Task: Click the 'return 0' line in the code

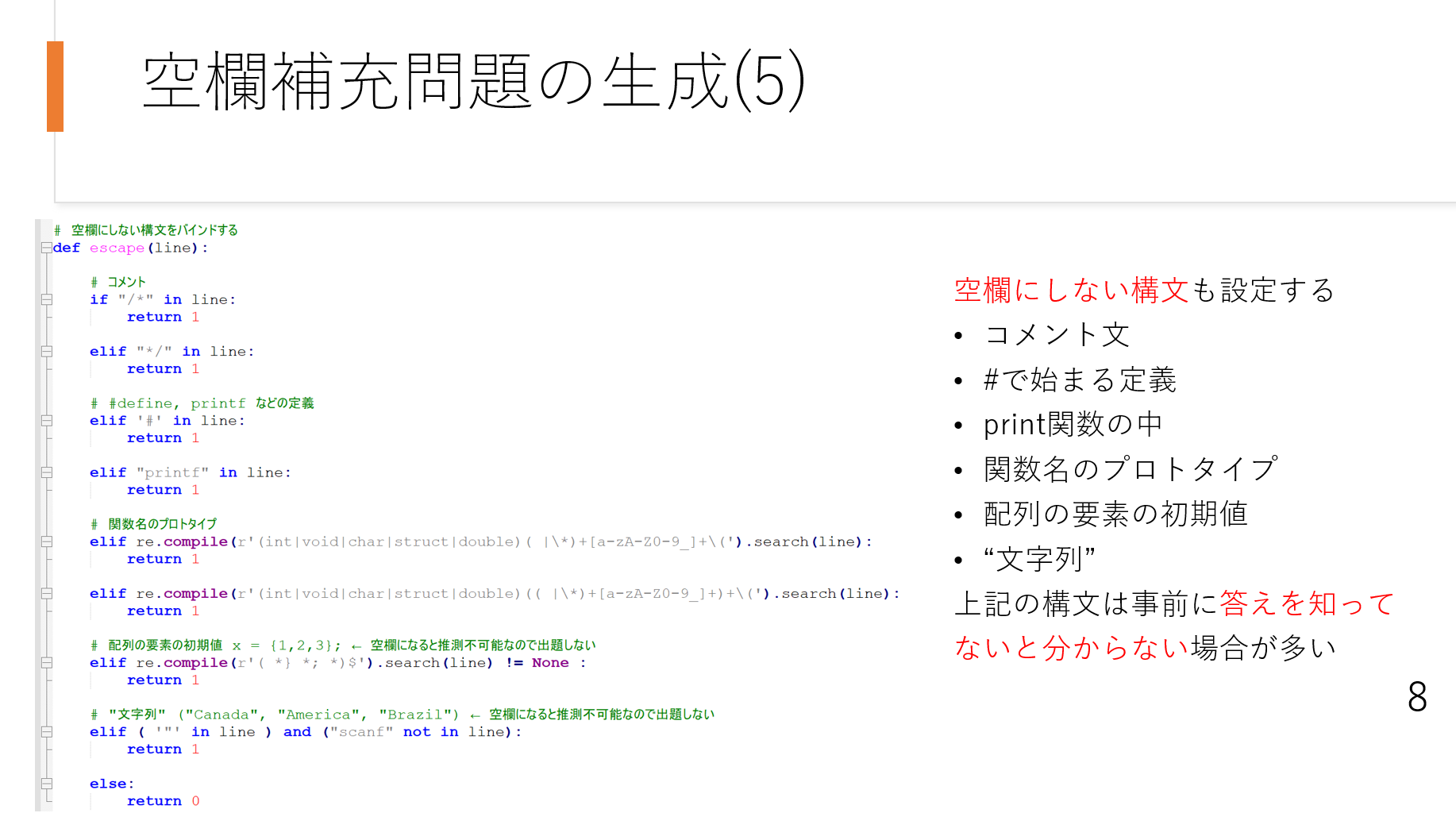Action: click(x=163, y=801)
